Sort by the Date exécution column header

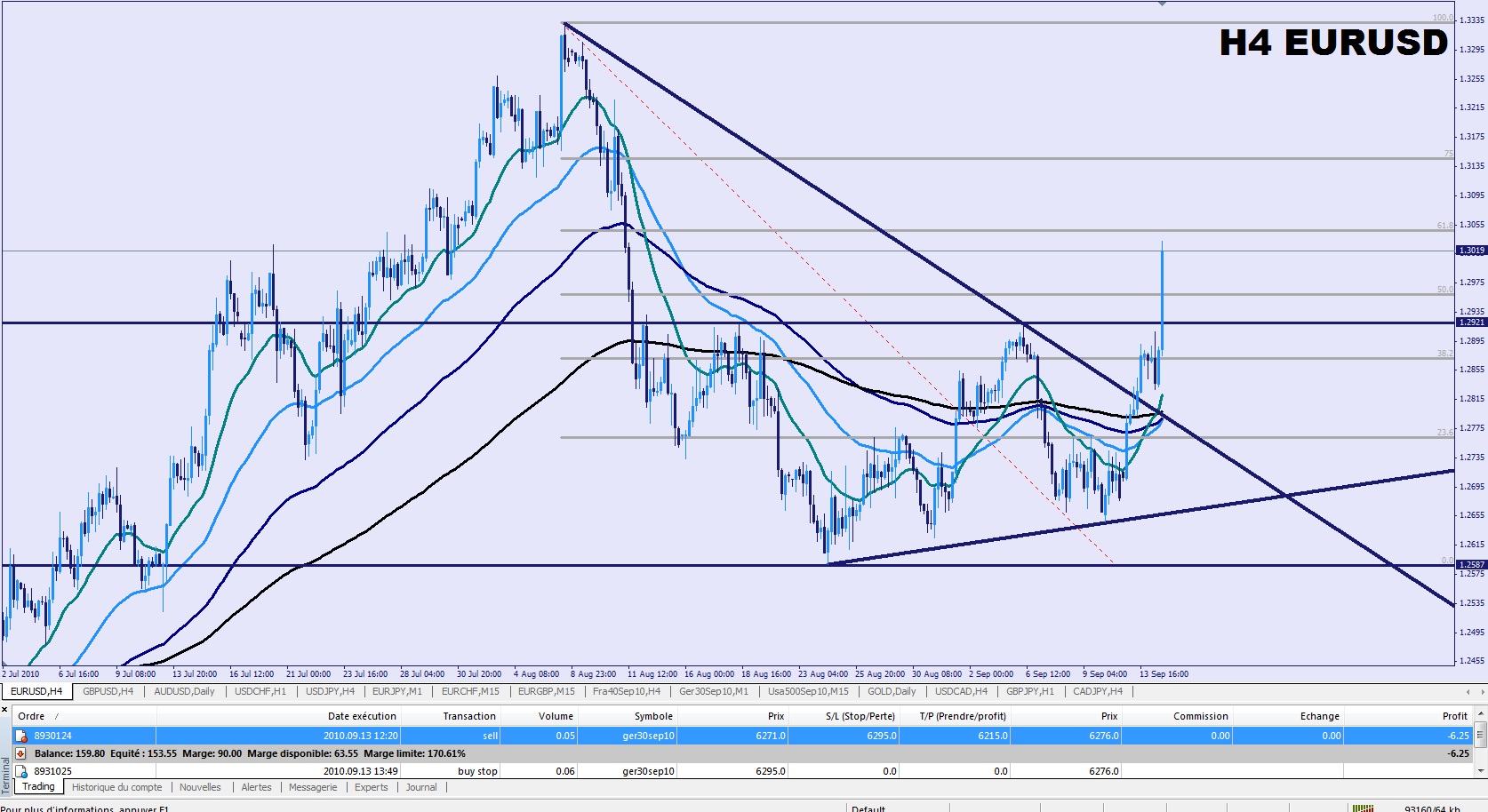[x=278, y=716]
